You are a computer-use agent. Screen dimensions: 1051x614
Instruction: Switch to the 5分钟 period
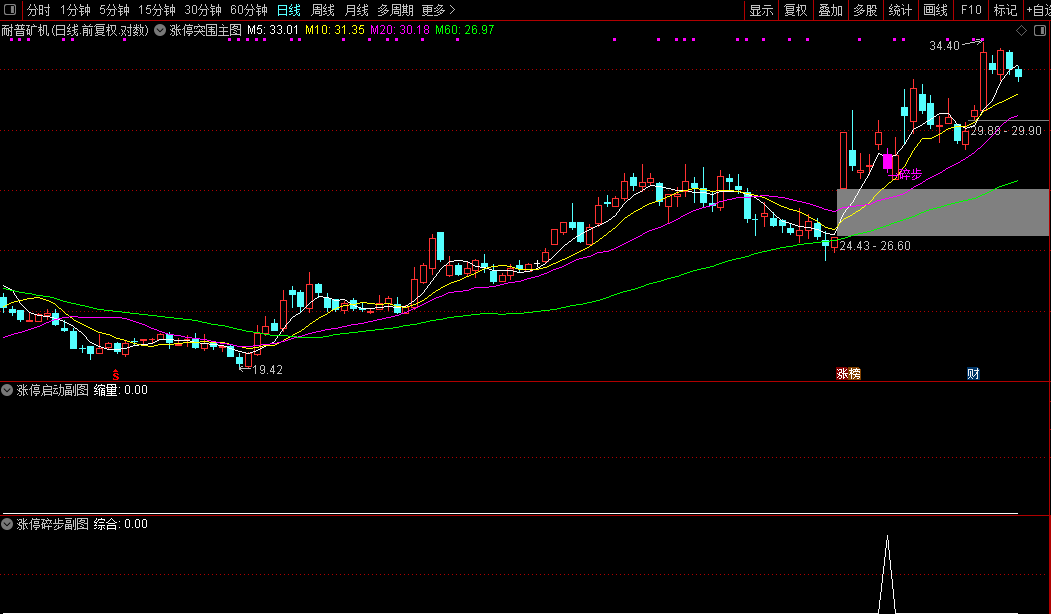tap(114, 10)
